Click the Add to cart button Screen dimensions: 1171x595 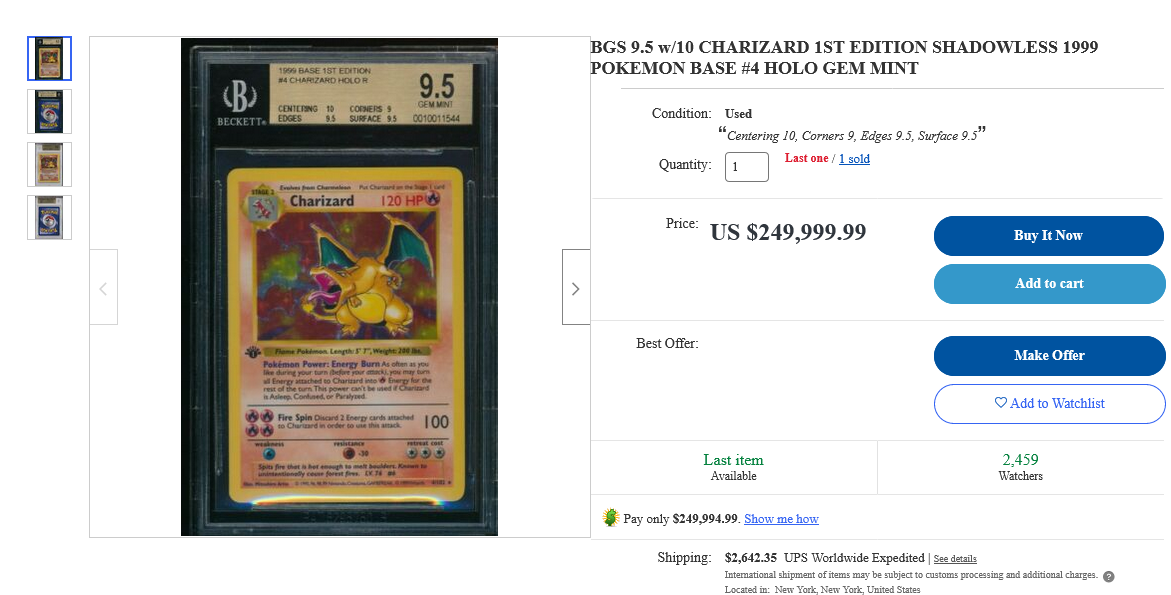point(1049,284)
